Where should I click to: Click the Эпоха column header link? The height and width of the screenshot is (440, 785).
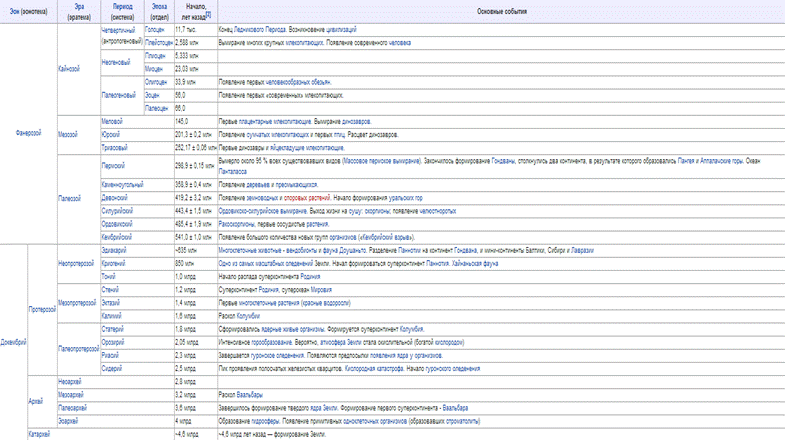(x=159, y=7)
